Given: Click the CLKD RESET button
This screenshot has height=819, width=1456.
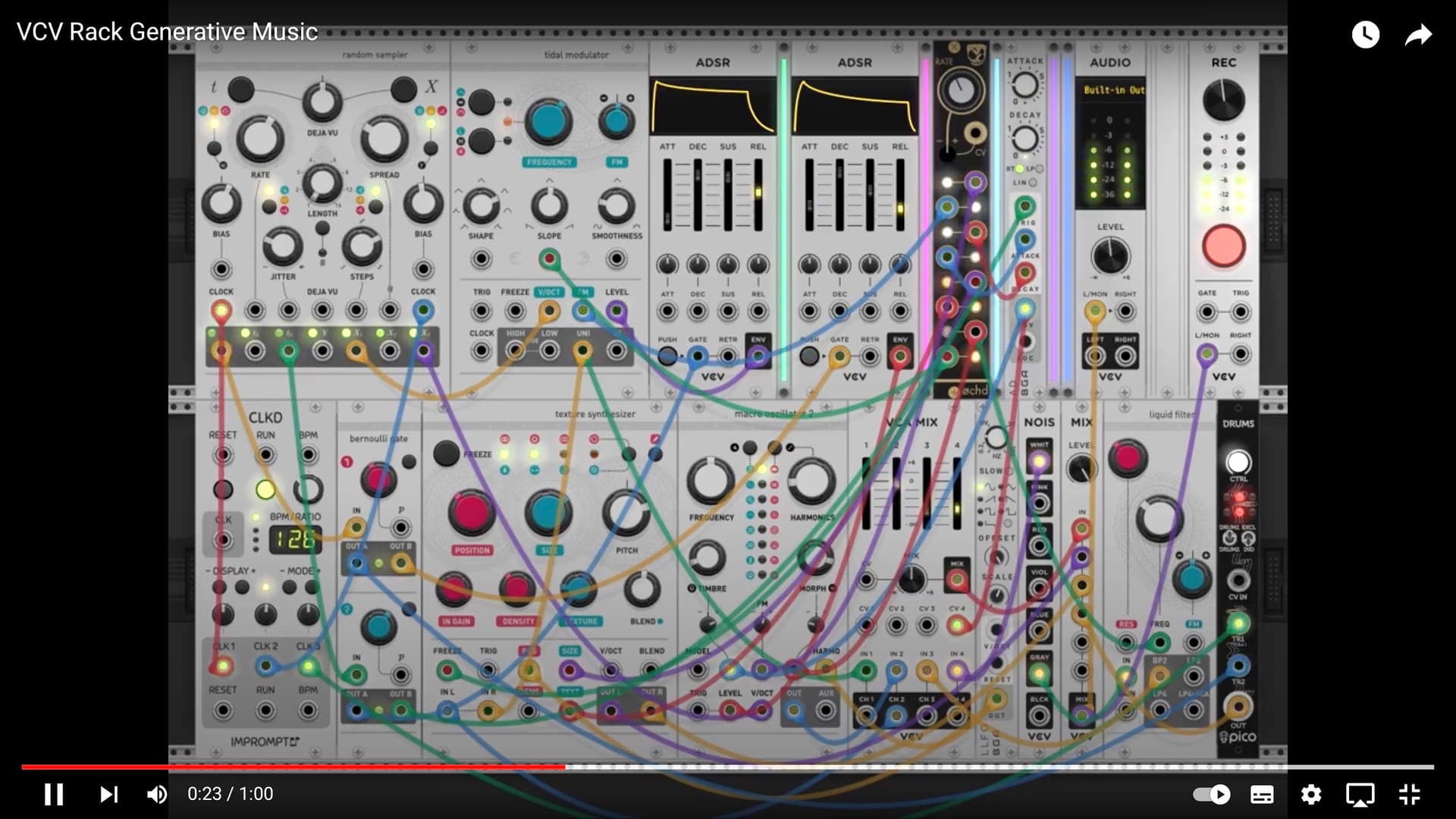Looking at the screenshot, I should click(223, 489).
